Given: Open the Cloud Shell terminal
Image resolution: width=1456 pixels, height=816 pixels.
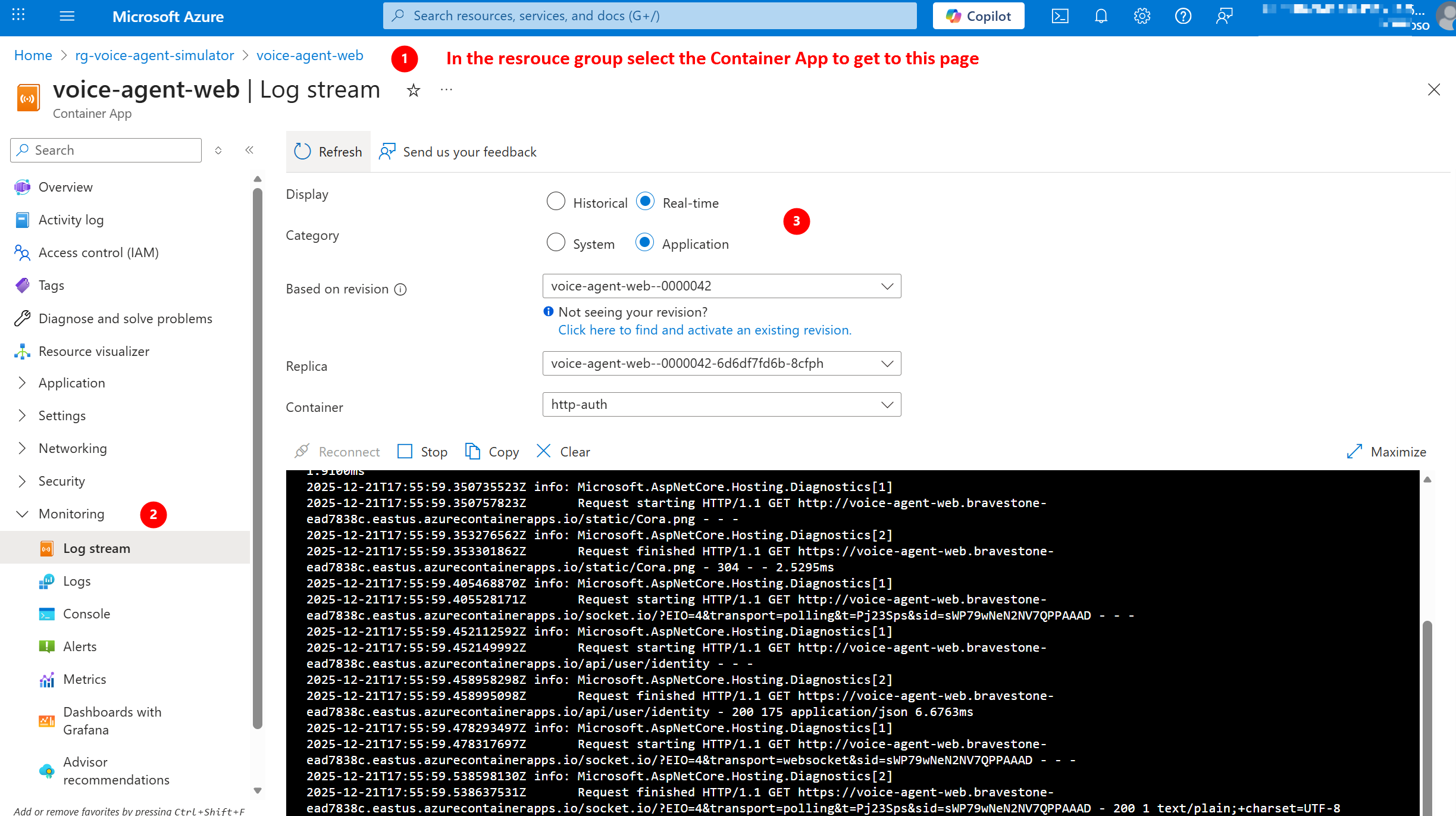Looking at the screenshot, I should coord(1060,16).
